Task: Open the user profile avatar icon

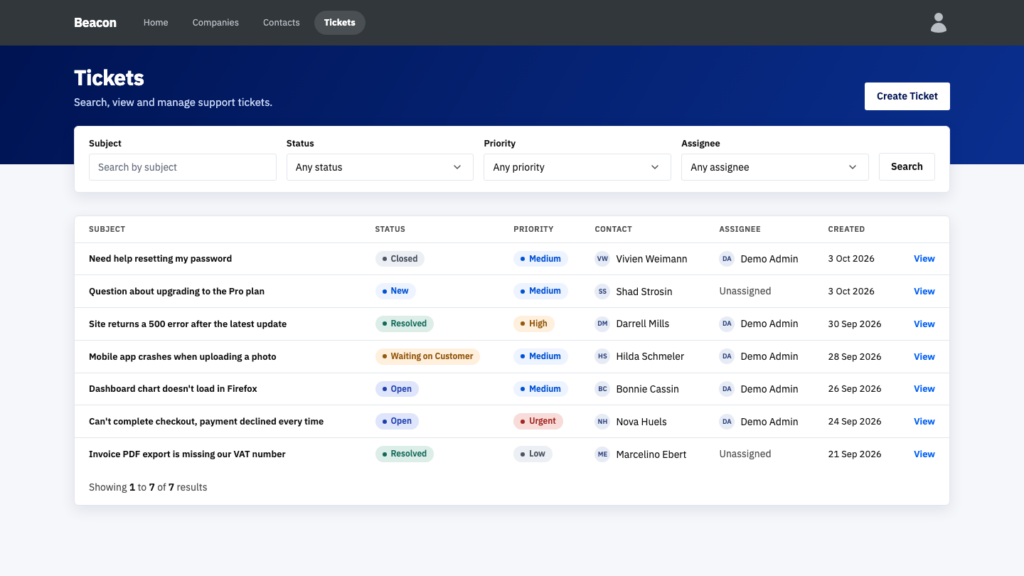Action: [x=938, y=23]
